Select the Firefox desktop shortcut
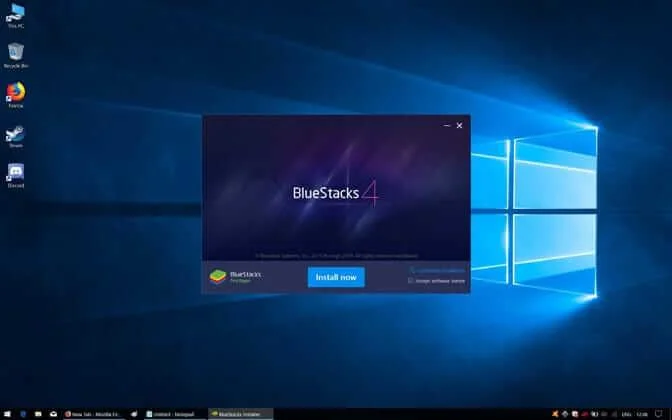Image resolution: width=672 pixels, height=420 pixels. point(16,95)
